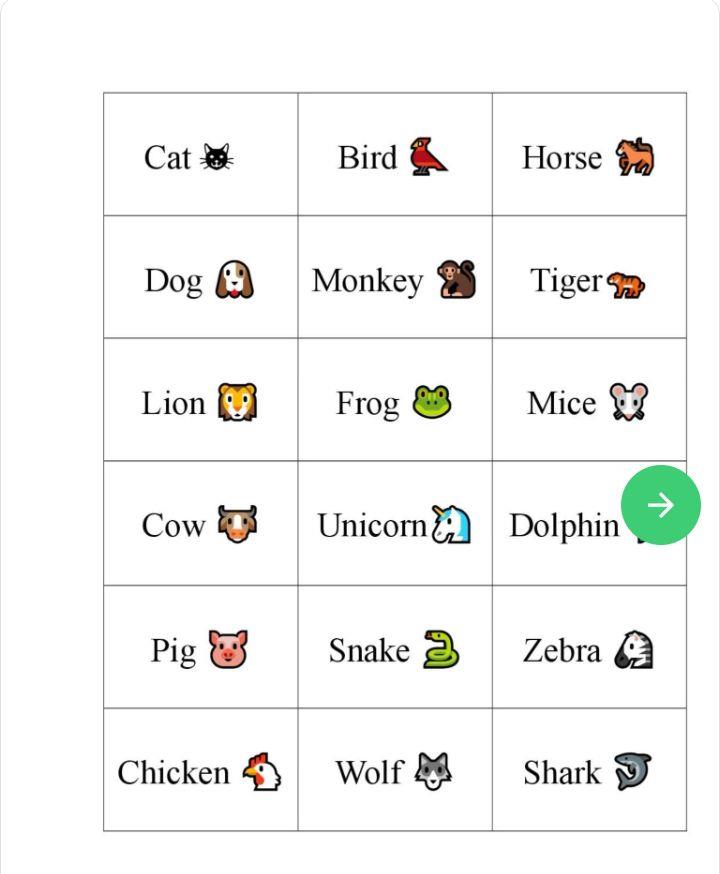Click the word Dolphin in the table
This screenshot has height=874, width=720.
tap(564, 526)
